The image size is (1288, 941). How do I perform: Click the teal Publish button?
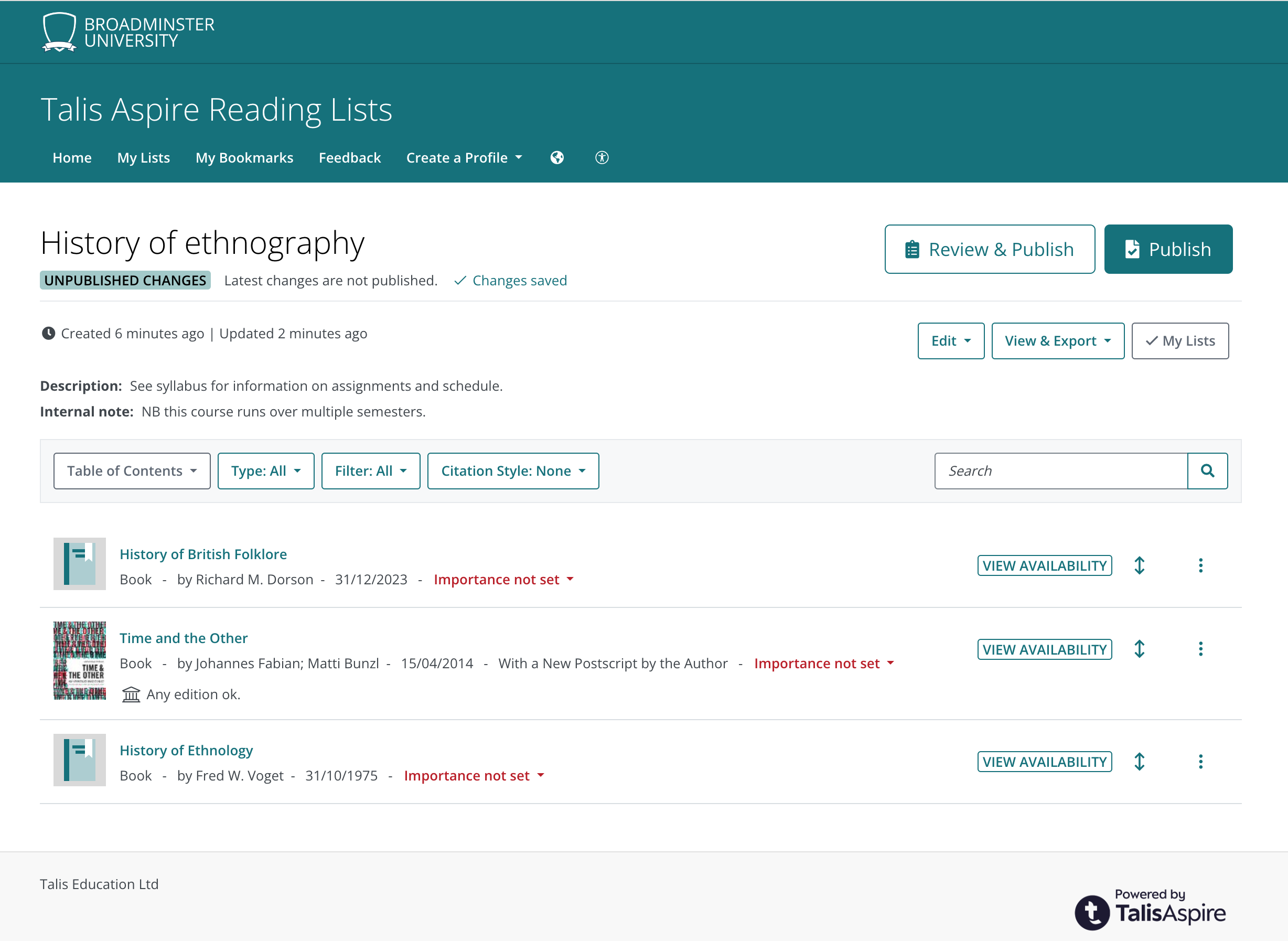1168,250
